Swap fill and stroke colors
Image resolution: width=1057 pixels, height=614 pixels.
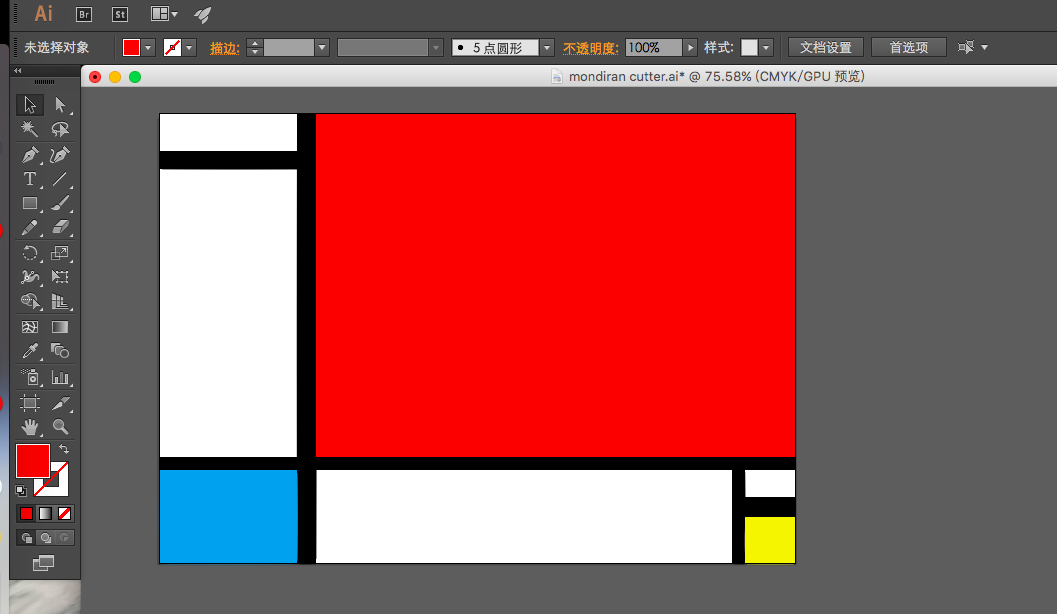pyautogui.click(x=63, y=449)
